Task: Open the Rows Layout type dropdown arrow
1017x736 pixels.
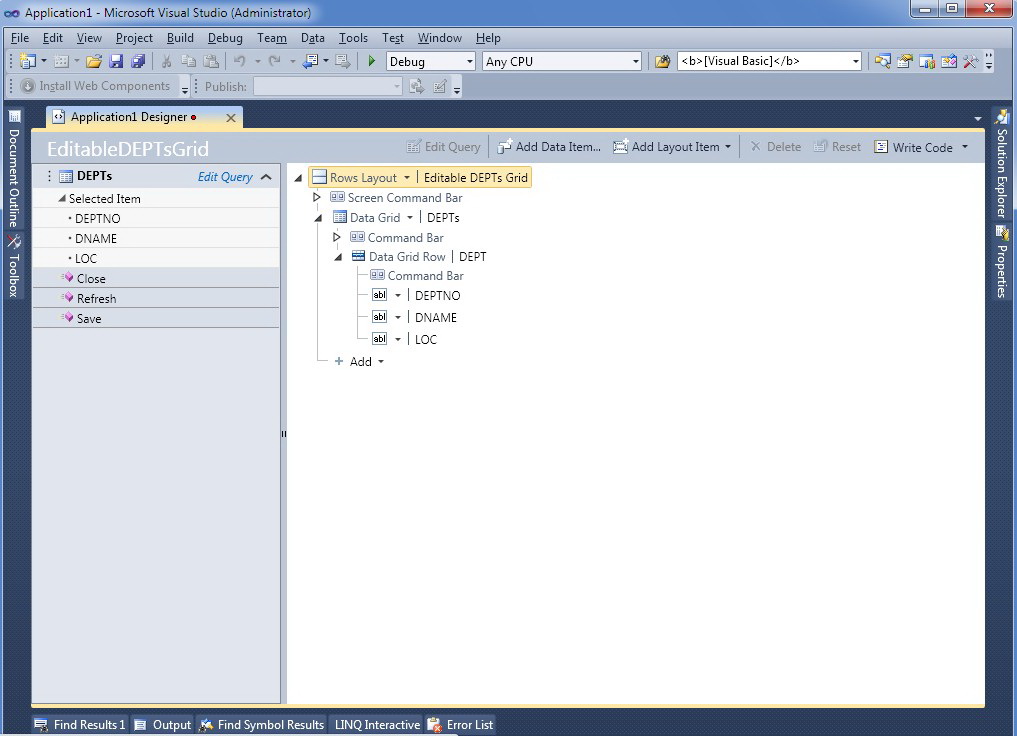Action: pyautogui.click(x=407, y=178)
